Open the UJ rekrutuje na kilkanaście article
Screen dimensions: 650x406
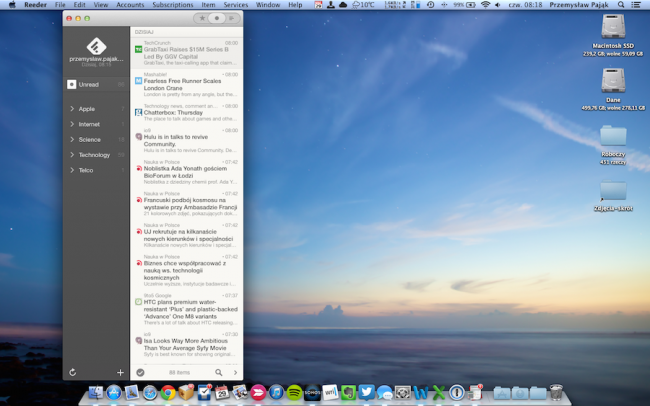click(x=187, y=235)
